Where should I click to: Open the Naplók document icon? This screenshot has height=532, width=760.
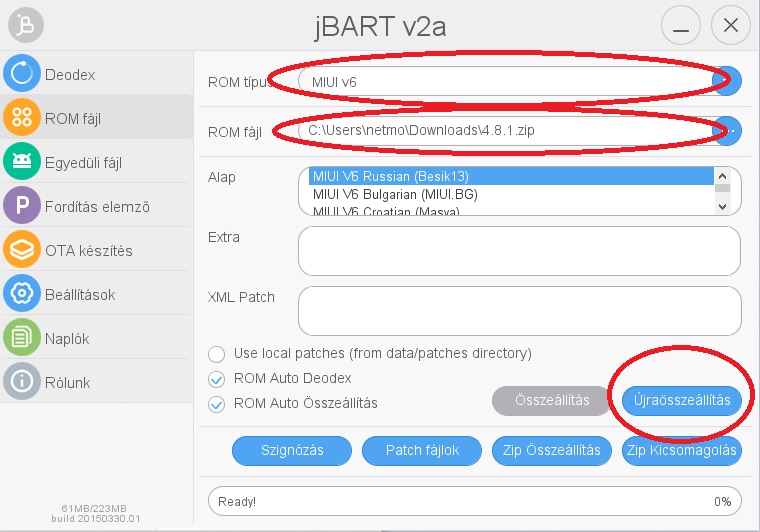[21, 338]
